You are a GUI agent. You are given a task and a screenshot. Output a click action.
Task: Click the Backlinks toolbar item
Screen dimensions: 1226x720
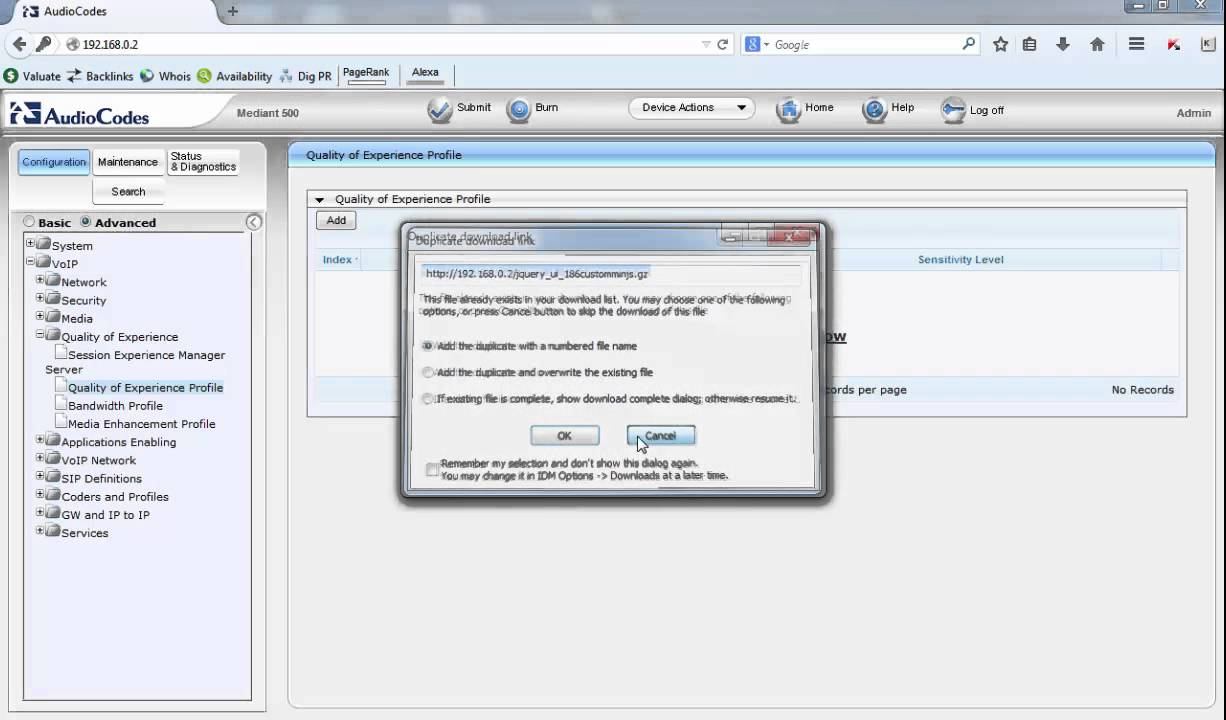(x=100, y=76)
